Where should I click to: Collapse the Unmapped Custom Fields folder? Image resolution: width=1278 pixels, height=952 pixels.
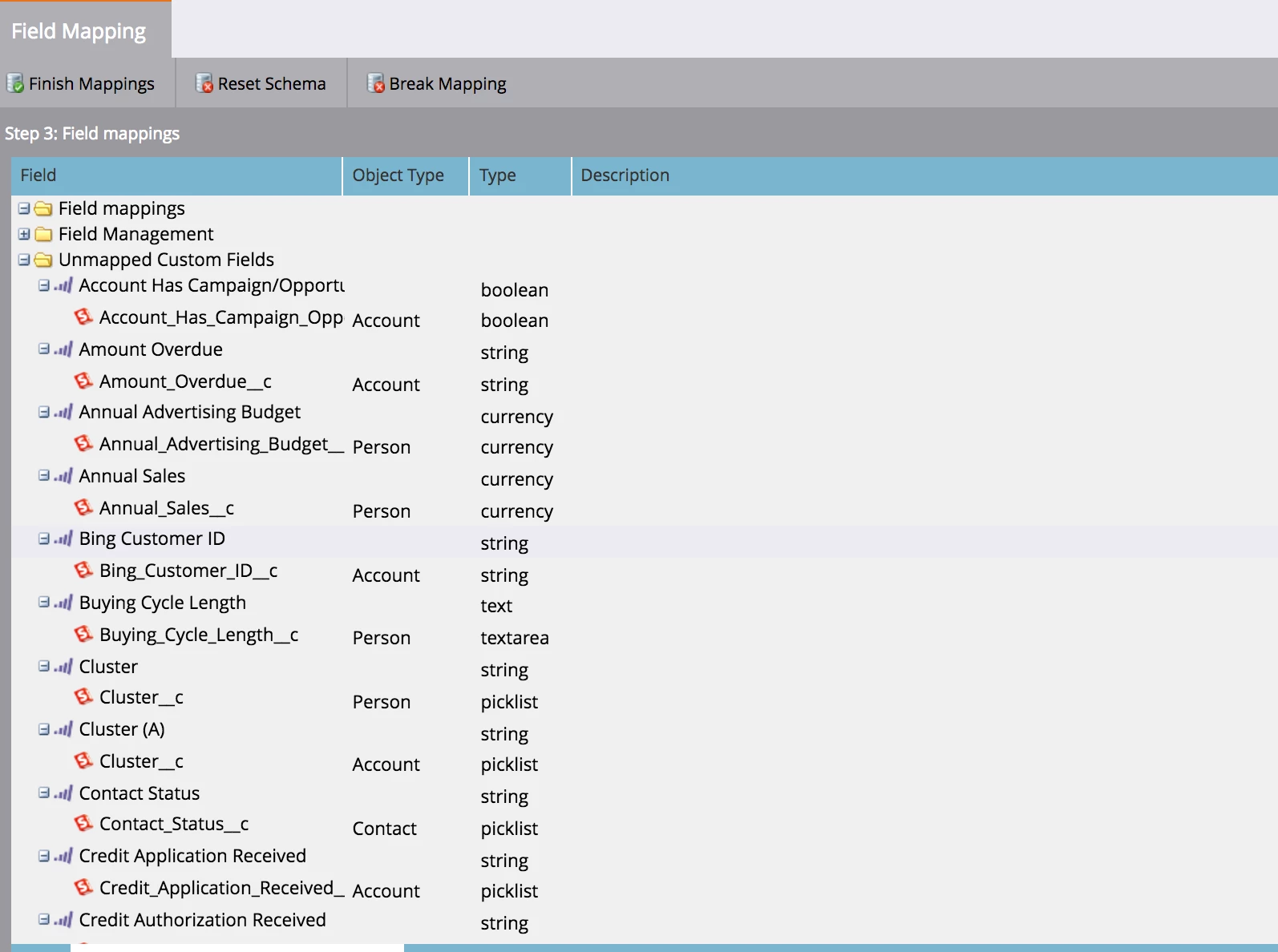(x=24, y=260)
